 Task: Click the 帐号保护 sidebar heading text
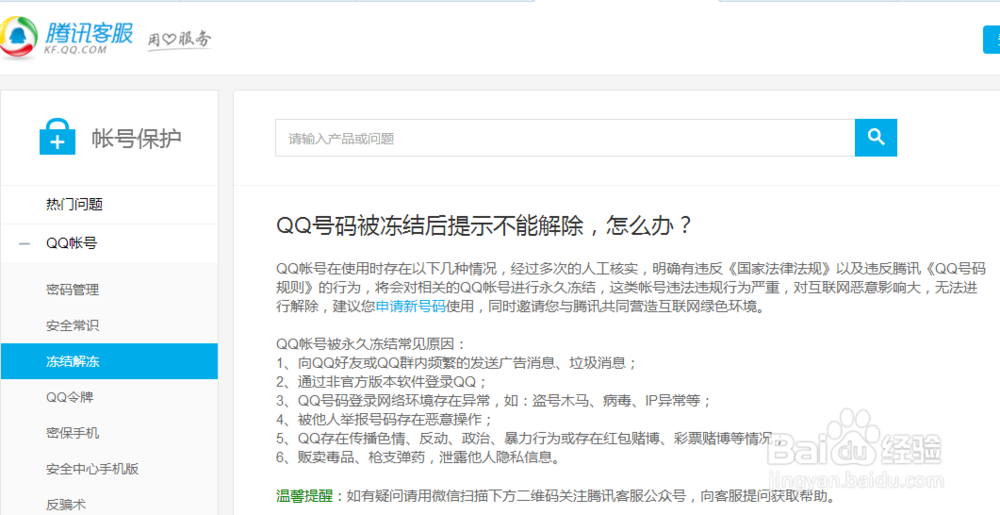click(136, 138)
